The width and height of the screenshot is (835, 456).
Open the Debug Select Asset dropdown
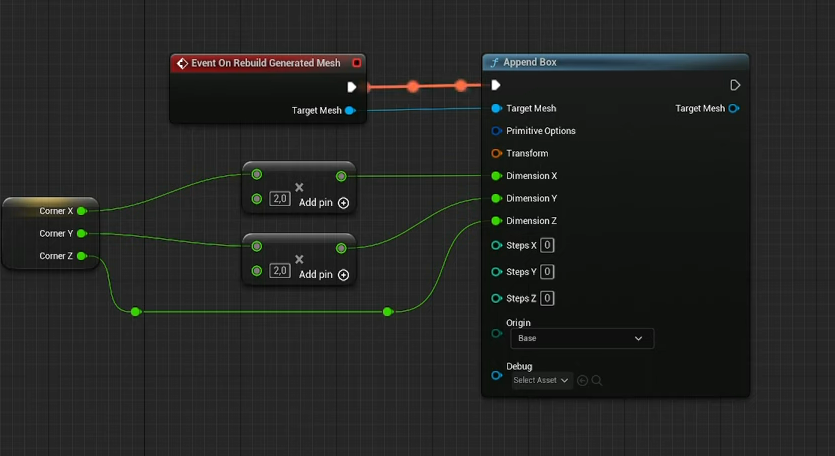541,380
